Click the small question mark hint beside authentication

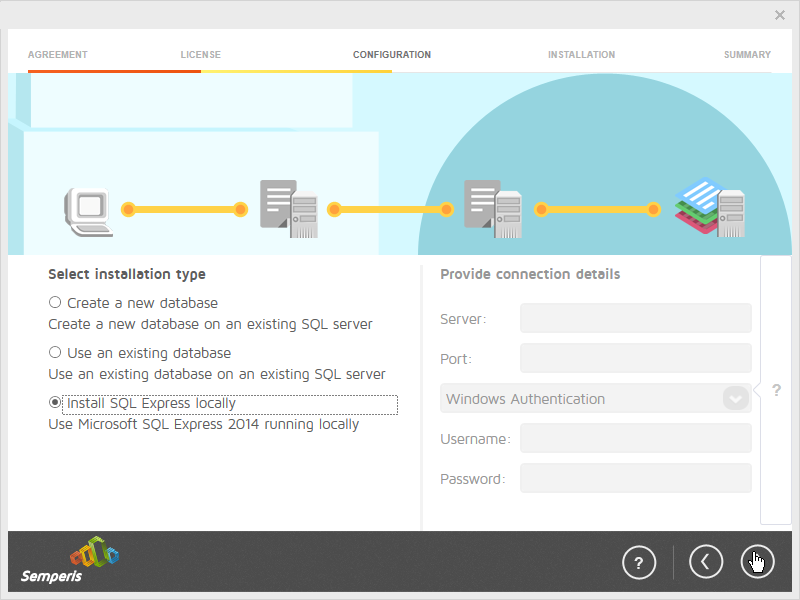click(x=776, y=390)
